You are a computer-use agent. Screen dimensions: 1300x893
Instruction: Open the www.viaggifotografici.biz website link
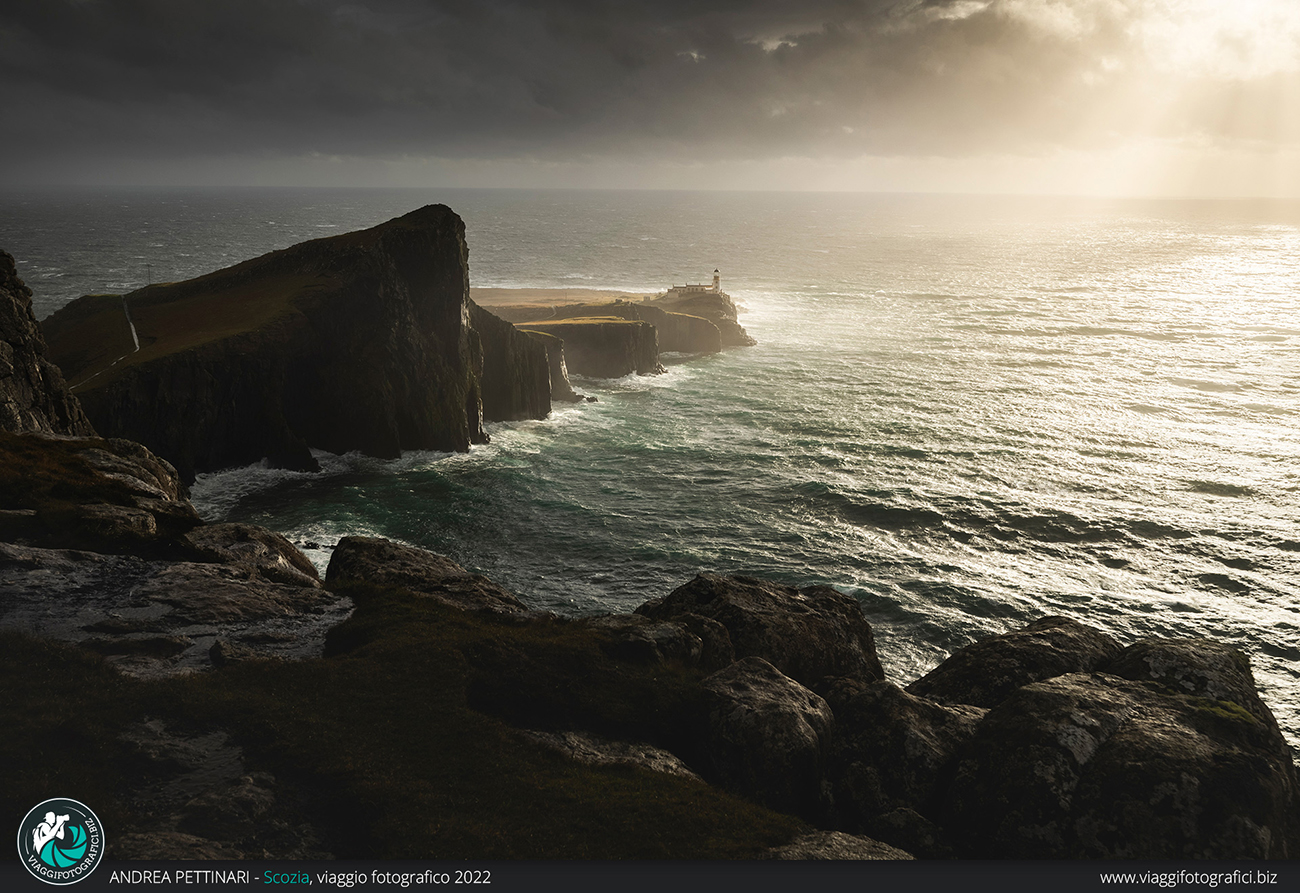tap(1187, 877)
